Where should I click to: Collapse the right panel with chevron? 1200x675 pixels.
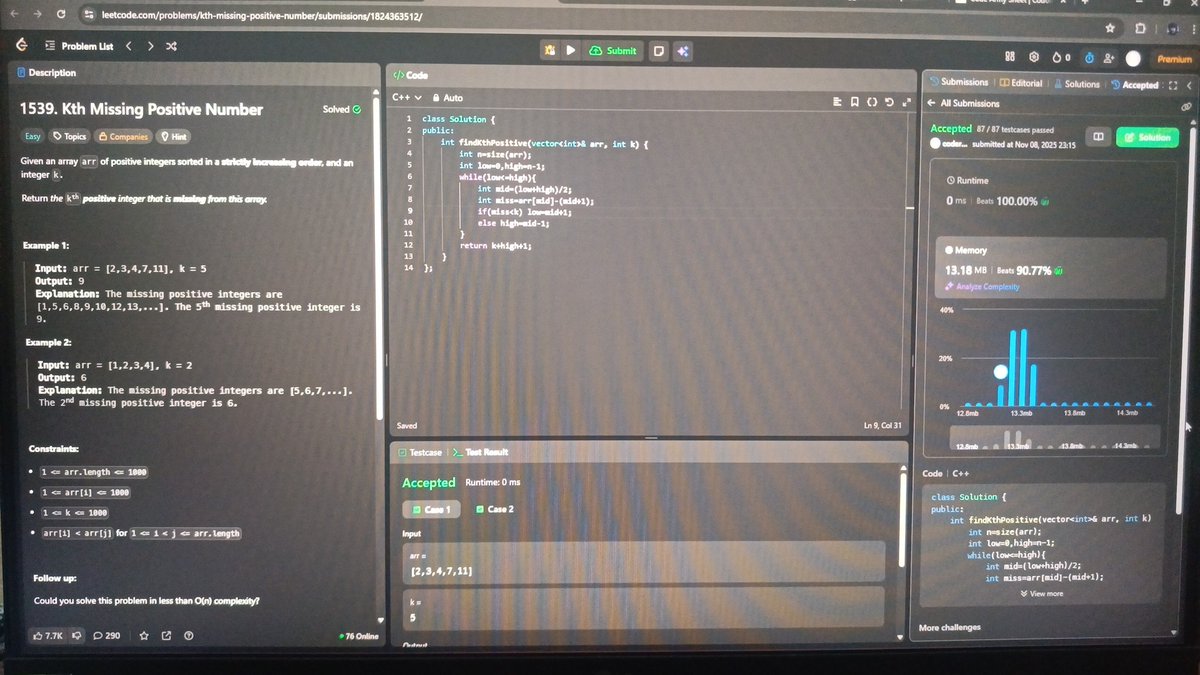tap(1190, 86)
